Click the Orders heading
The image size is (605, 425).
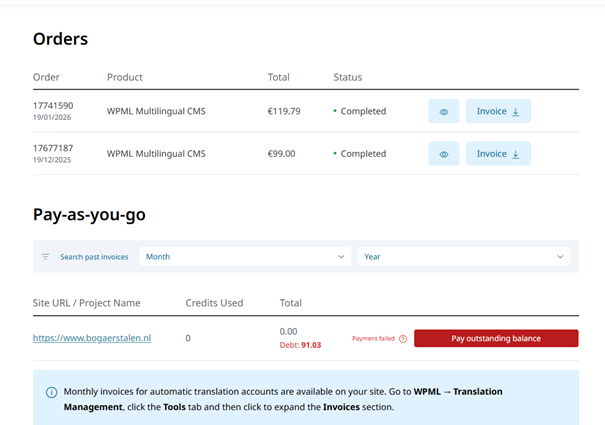click(60, 39)
